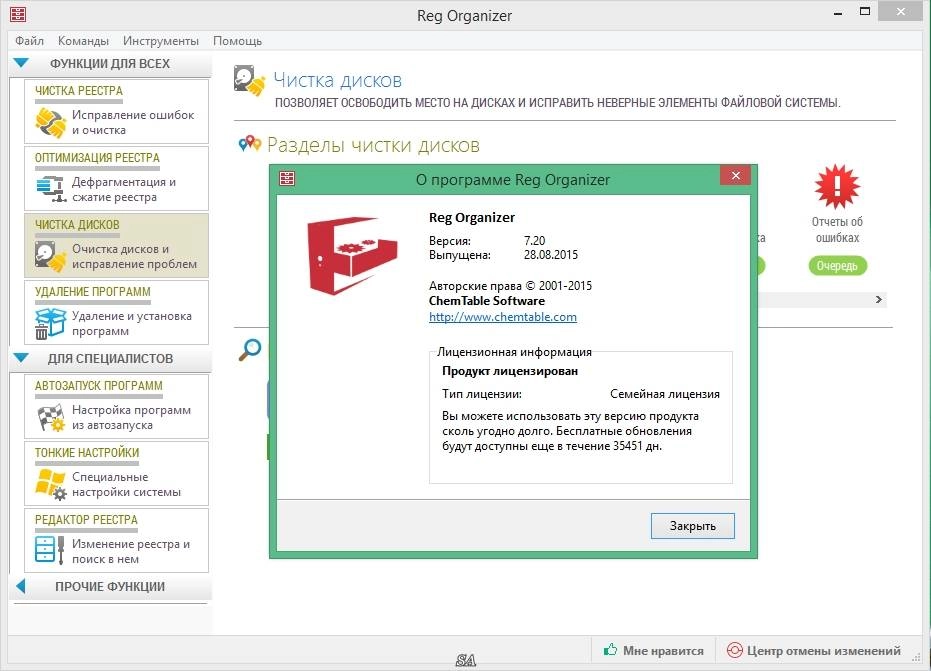Open the chemtable.com website link
Viewport: 931px width, 671px height.
(503, 317)
